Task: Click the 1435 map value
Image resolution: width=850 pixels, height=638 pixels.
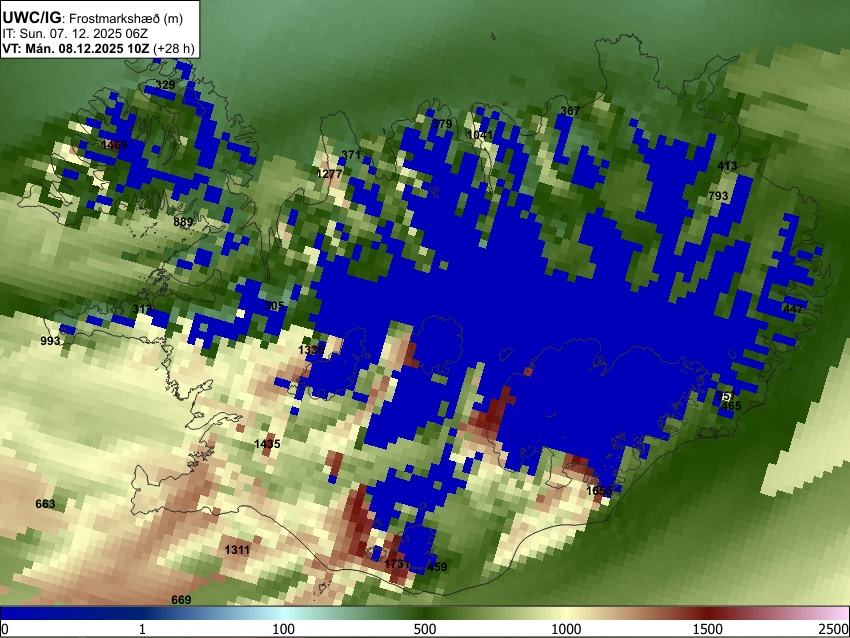Action: [267, 444]
